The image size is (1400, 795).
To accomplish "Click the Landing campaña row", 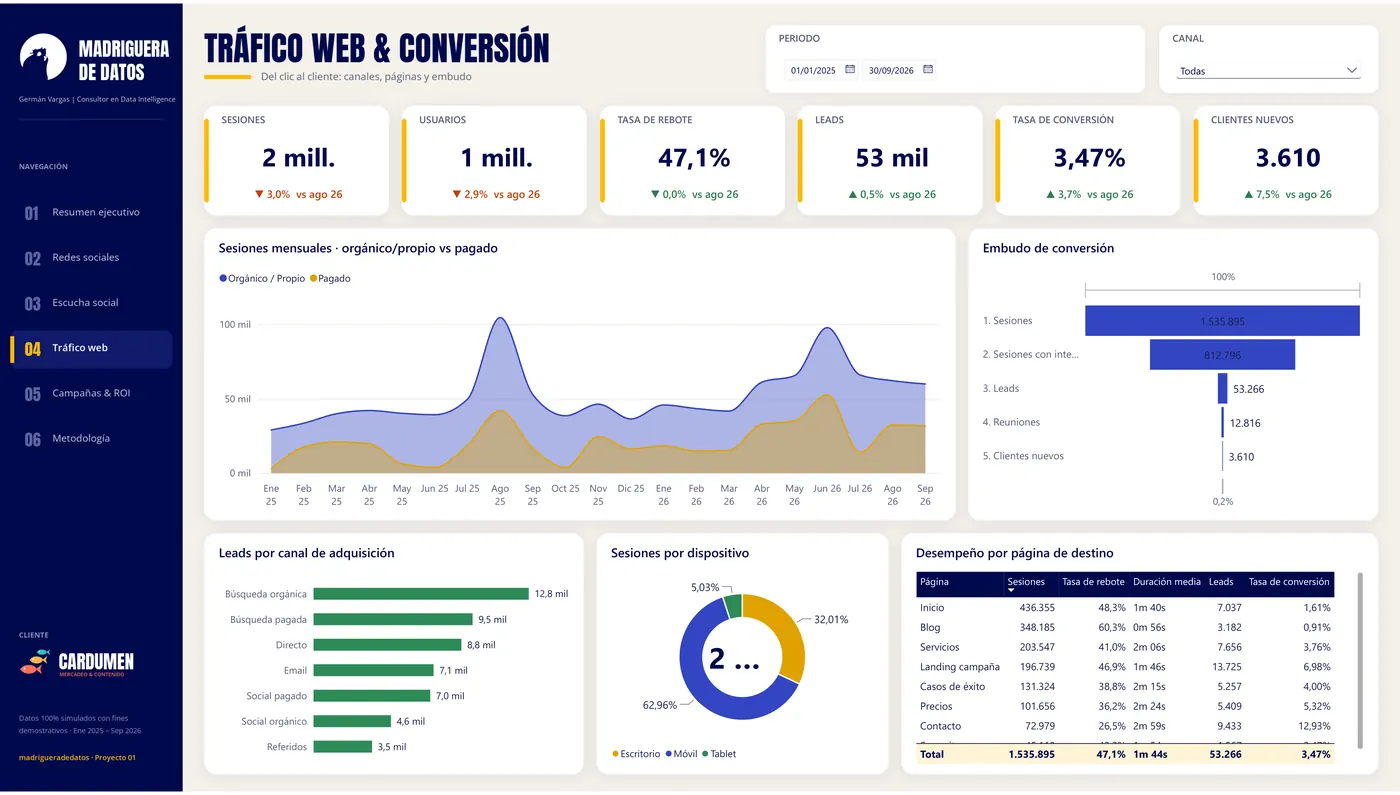I will [x=1125, y=667].
